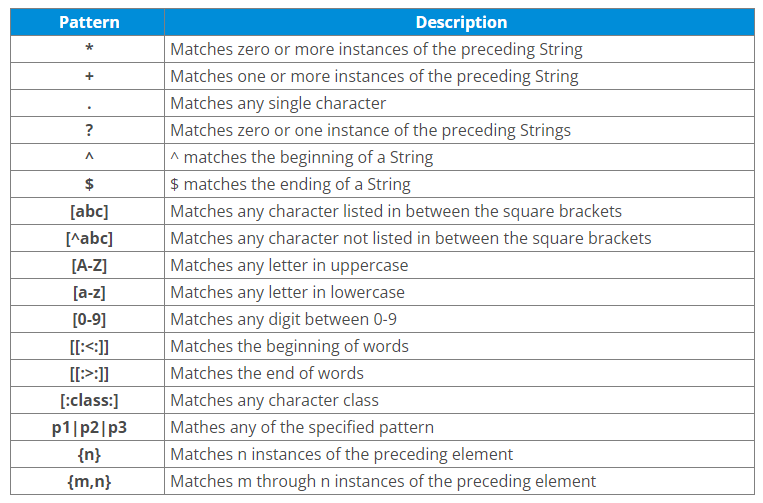763x503 pixels.
Task: Click the [[:>:]] pattern cell
Action: (x=88, y=373)
